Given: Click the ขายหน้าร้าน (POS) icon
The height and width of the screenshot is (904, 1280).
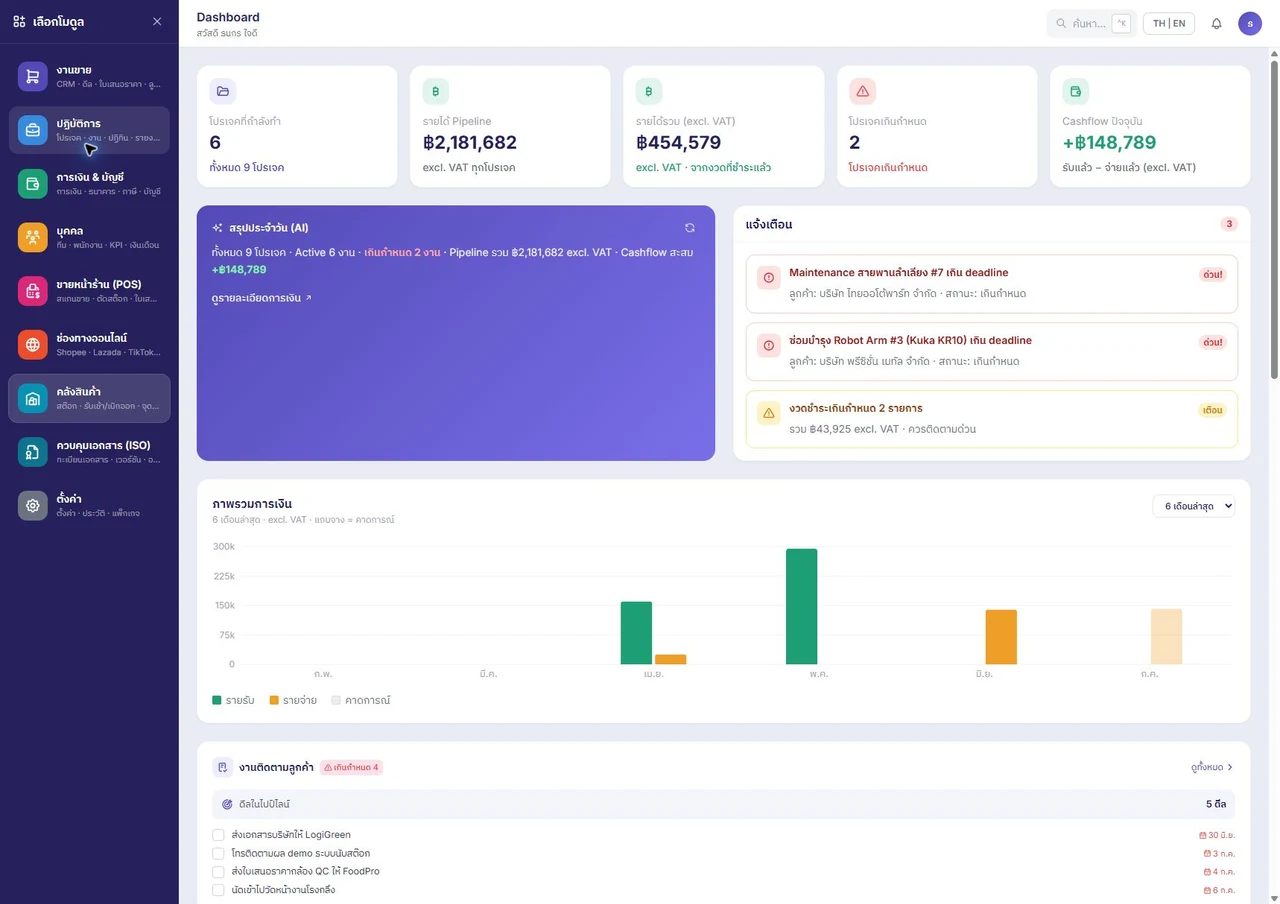Looking at the screenshot, I should [x=32, y=291].
